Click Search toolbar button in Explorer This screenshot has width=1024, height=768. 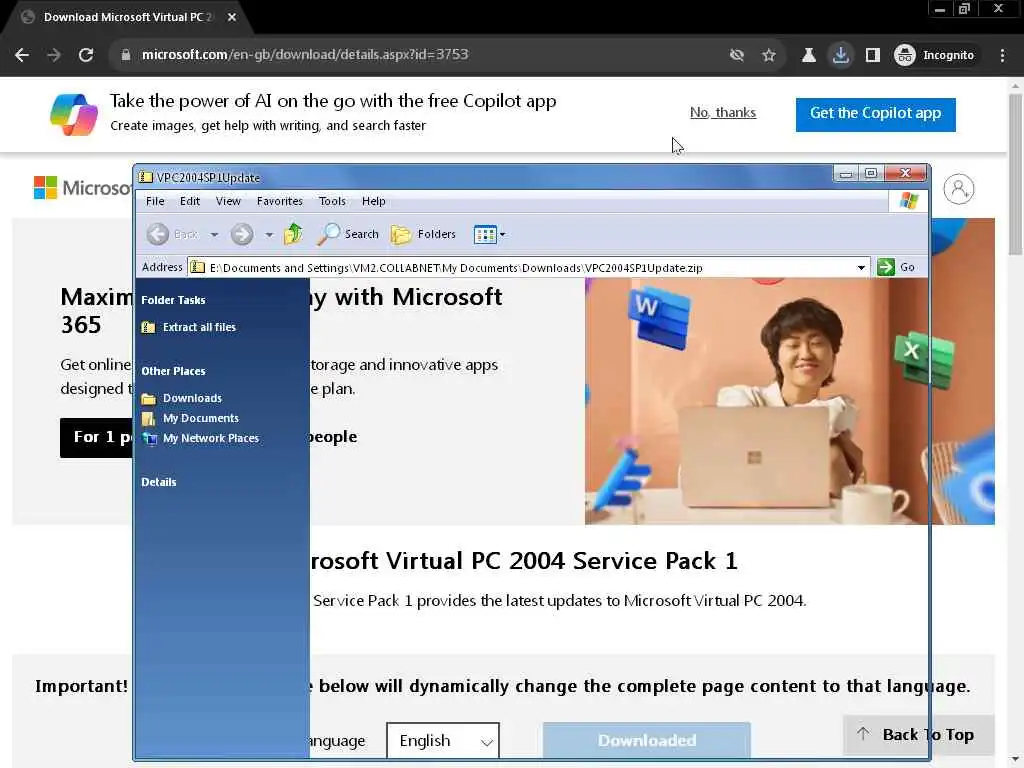point(348,234)
